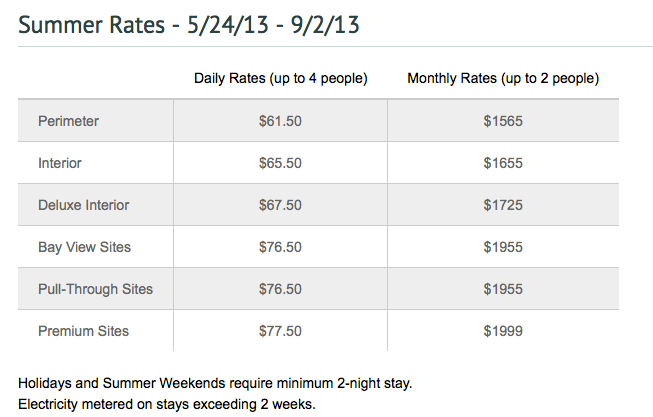Click the minimum 2-night stay note
Image resolution: width=653 pixels, height=417 pixels.
[x=215, y=383]
